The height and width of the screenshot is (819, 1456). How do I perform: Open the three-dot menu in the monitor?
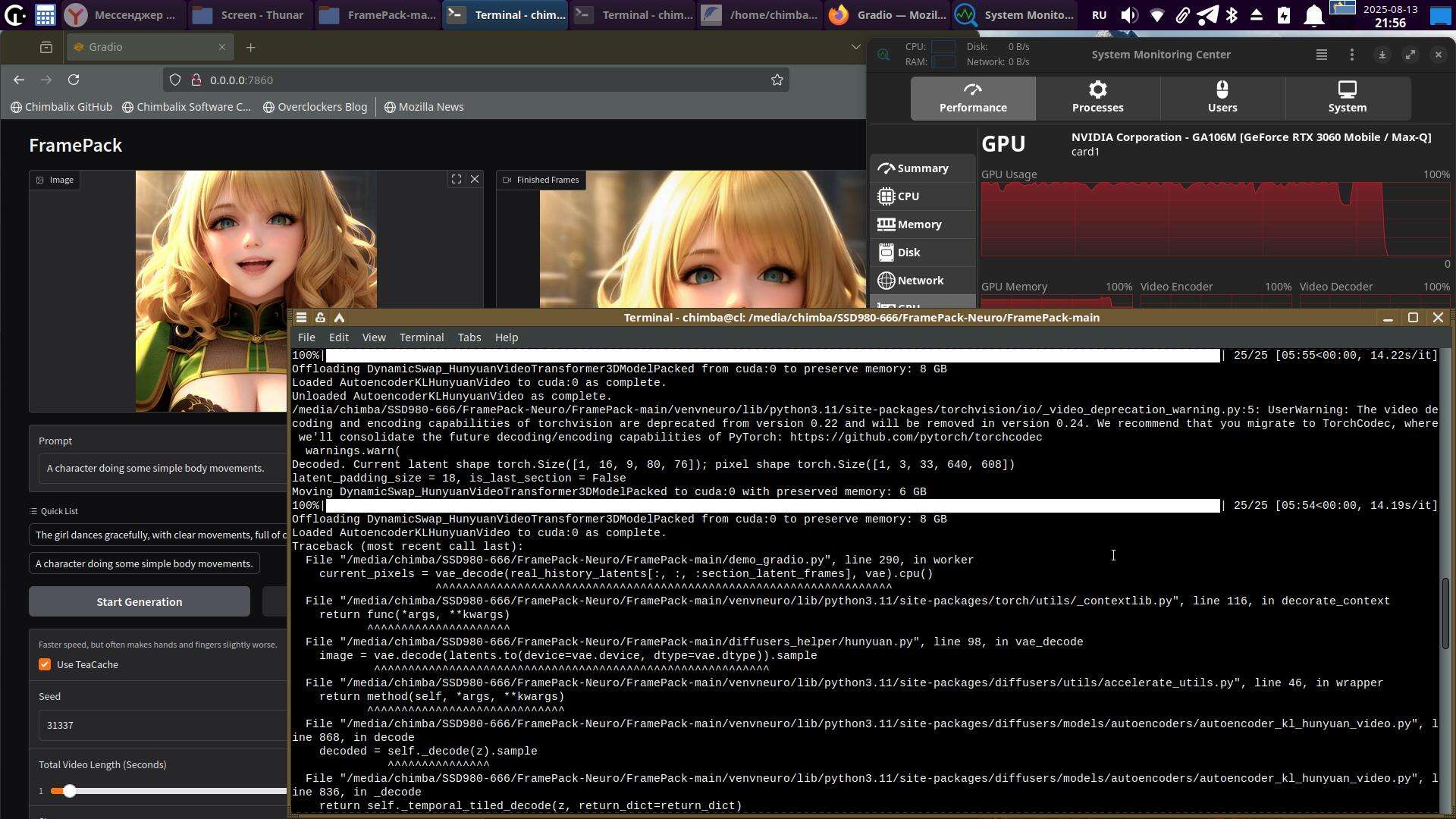[x=1351, y=55]
